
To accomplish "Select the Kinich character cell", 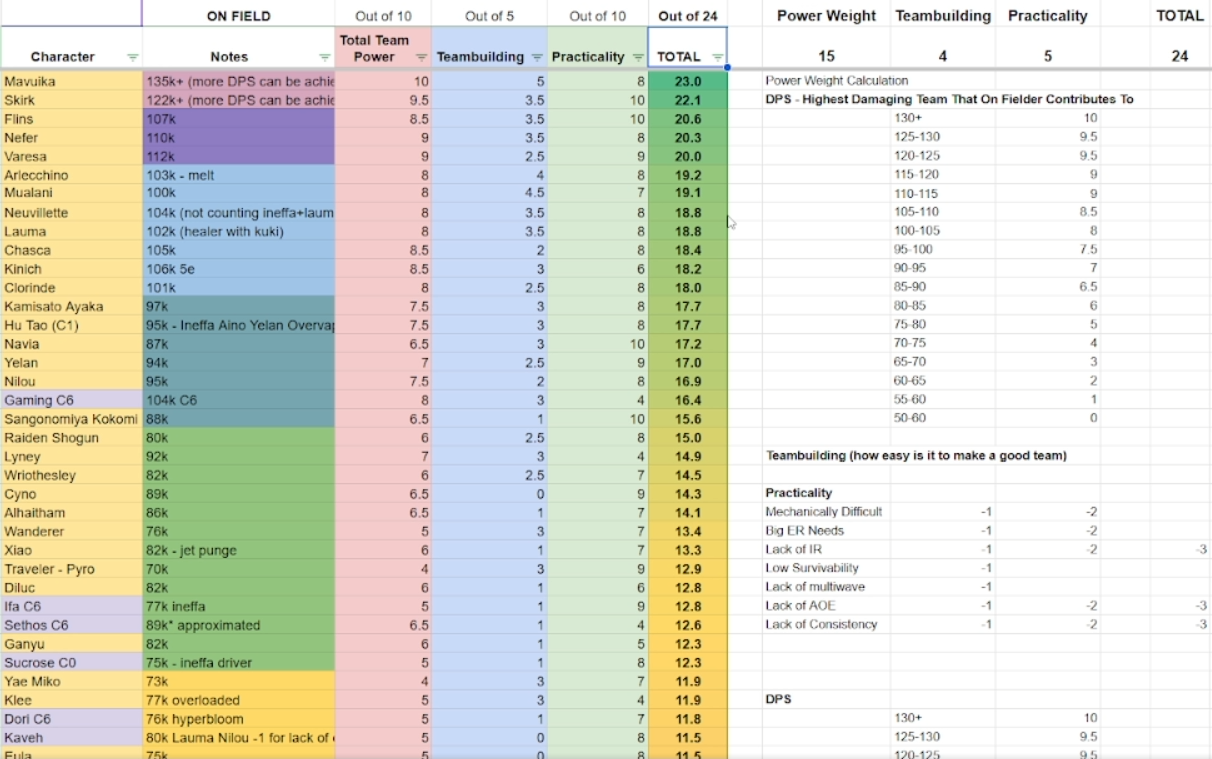I will [71, 269].
